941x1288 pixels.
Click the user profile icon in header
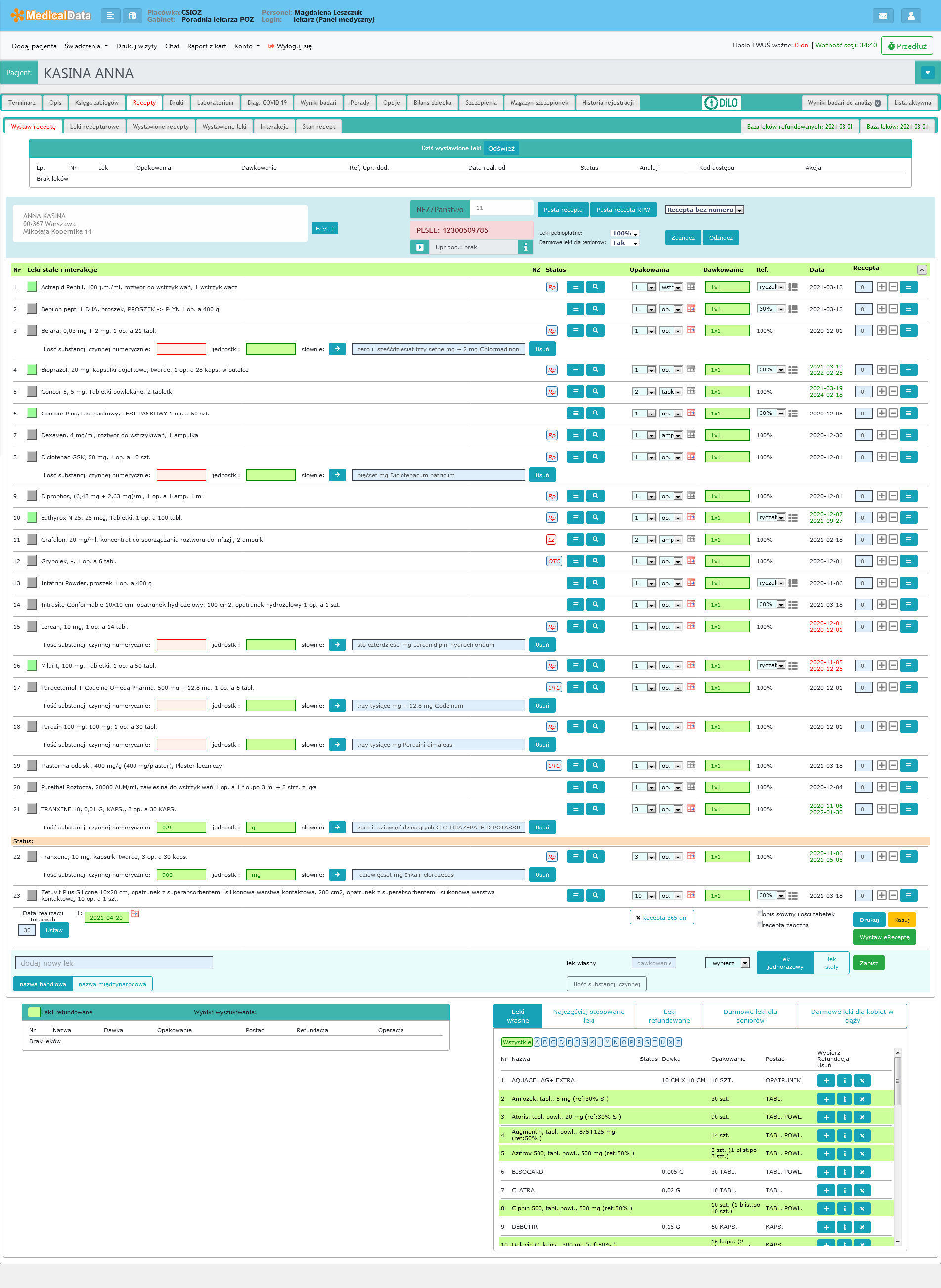point(910,16)
